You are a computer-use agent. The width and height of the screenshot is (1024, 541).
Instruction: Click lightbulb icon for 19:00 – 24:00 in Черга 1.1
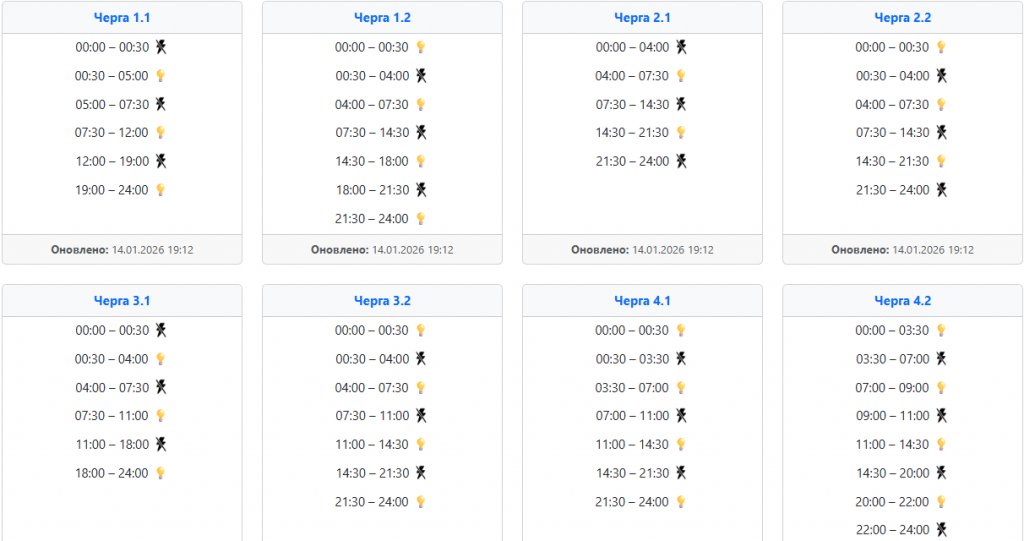(160, 190)
